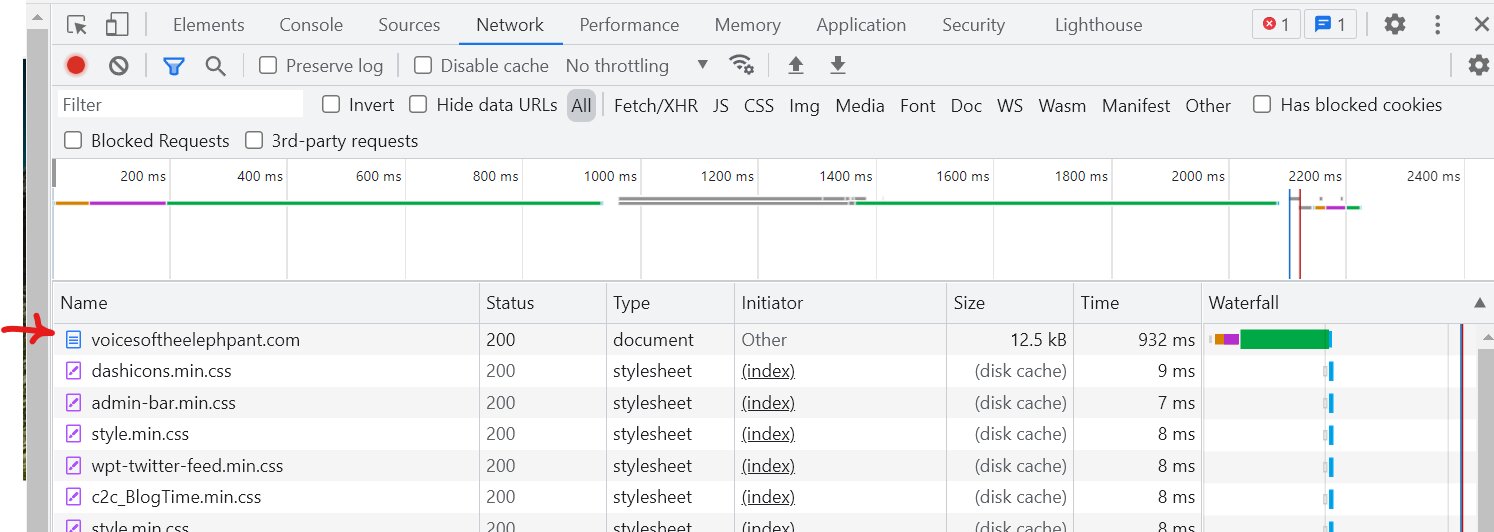Open the network search magnifier

coord(215,66)
